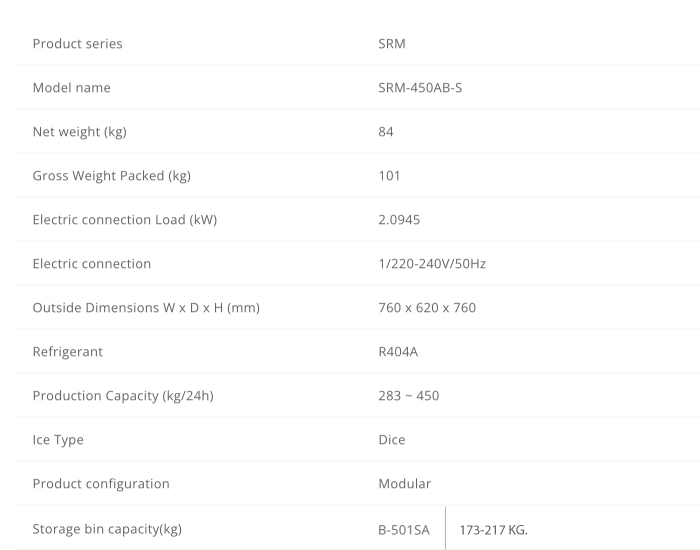Click the "Model name" row label
700x550 pixels.
click(x=72, y=88)
